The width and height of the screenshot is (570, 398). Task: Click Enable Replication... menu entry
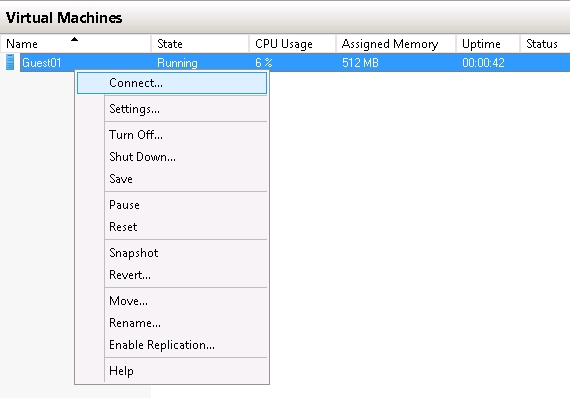pyautogui.click(x=172, y=345)
